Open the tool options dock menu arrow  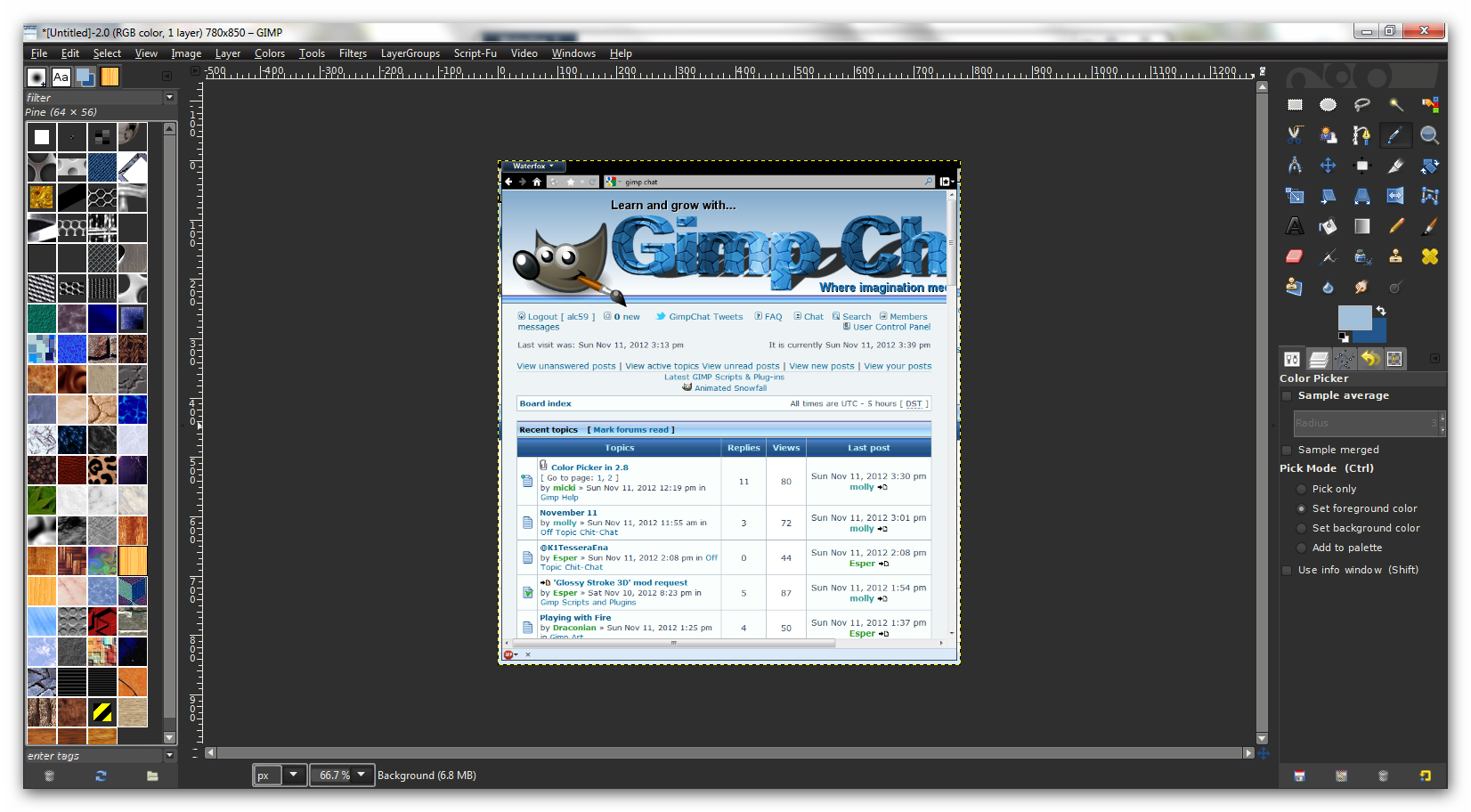(x=1434, y=359)
